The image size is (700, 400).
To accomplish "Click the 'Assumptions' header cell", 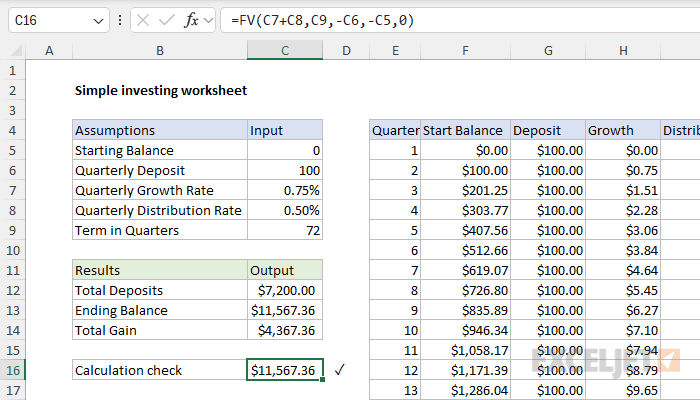I will (160, 130).
